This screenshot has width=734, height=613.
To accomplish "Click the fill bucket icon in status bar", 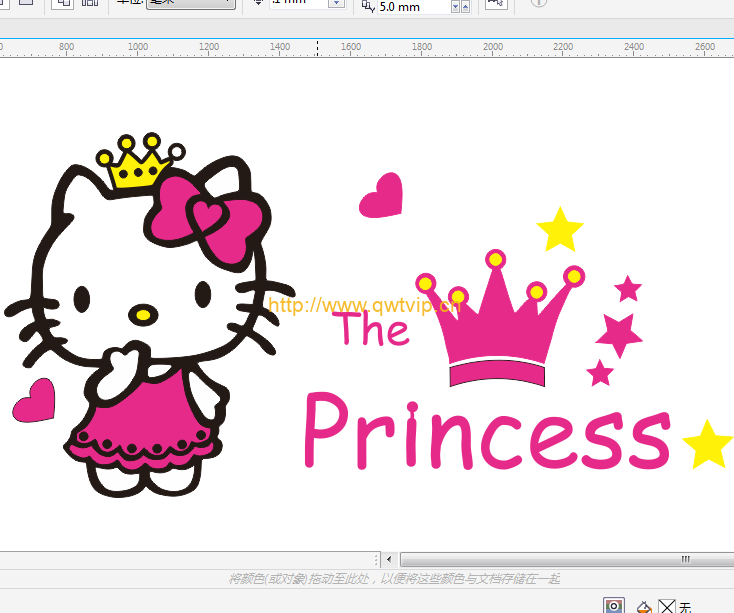I will point(645,607).
